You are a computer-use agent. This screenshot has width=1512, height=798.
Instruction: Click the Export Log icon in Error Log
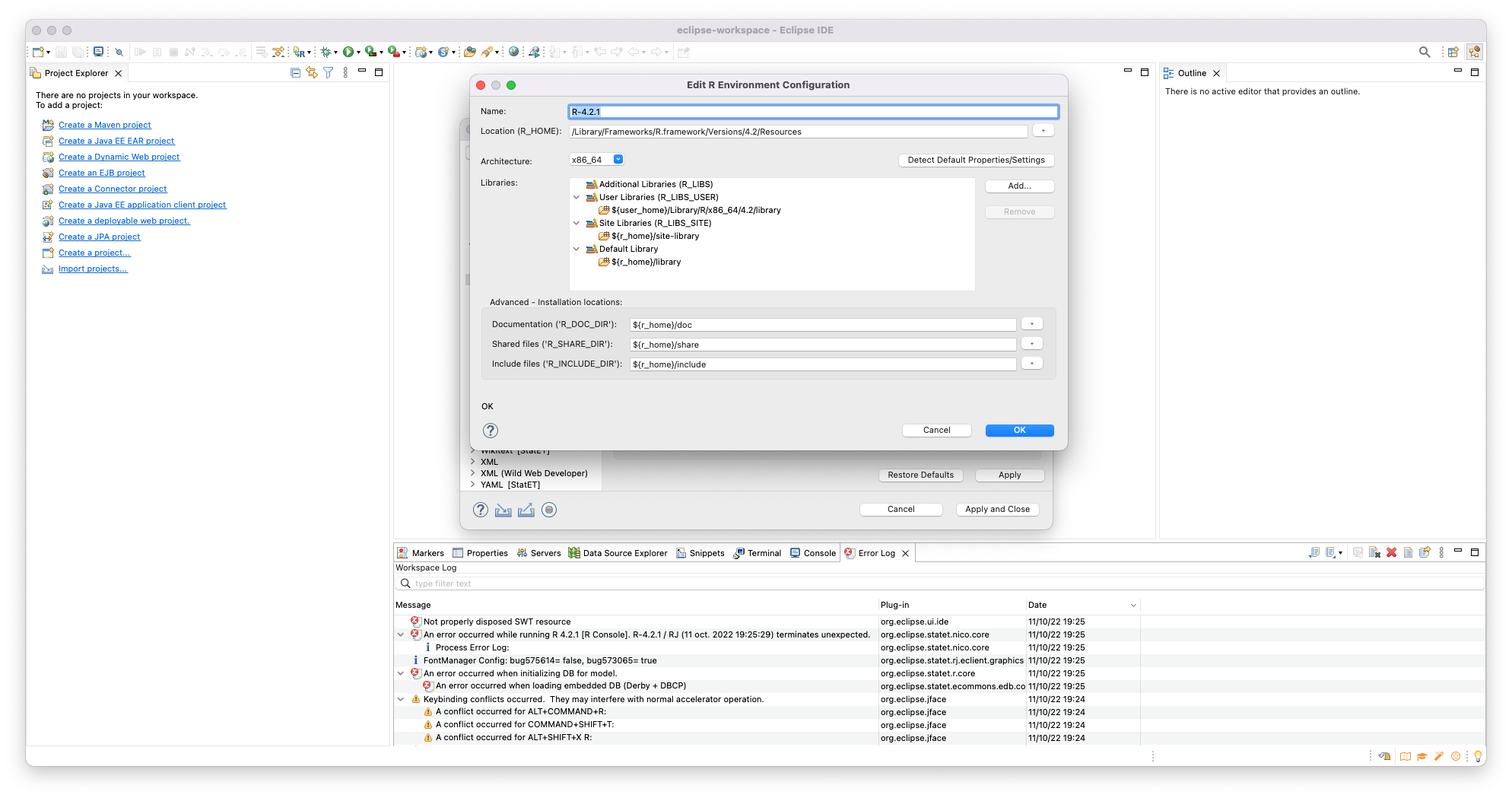click(x=1313, y=553)
